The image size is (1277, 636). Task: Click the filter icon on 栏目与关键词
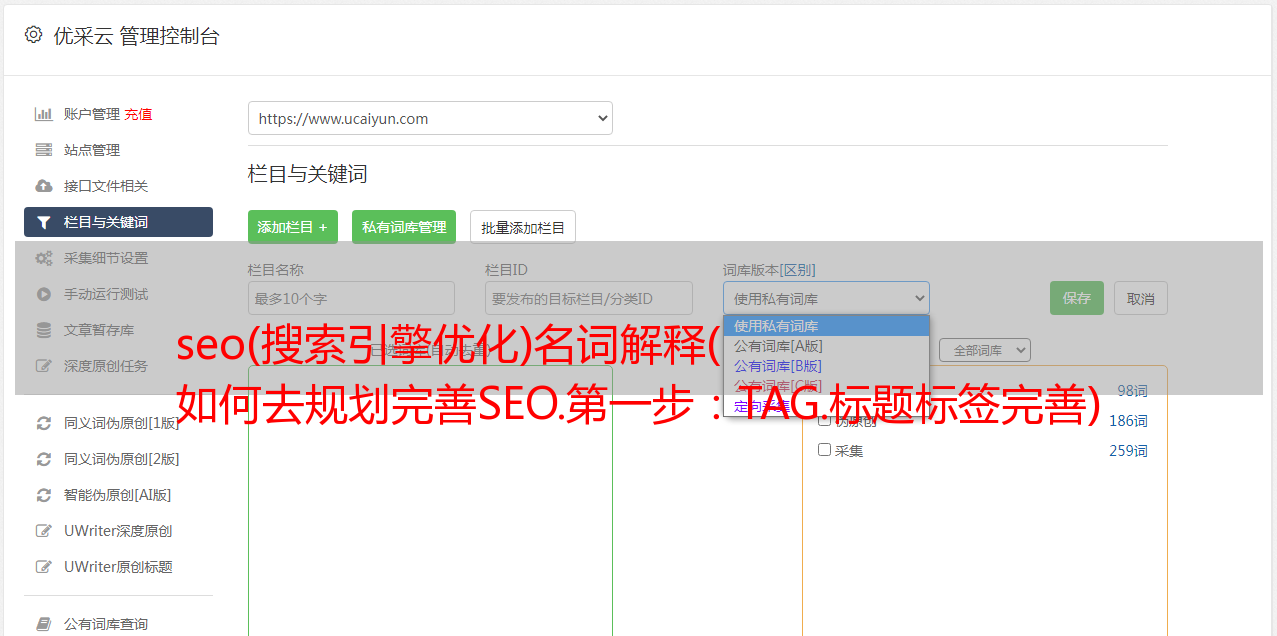point(44,222)
